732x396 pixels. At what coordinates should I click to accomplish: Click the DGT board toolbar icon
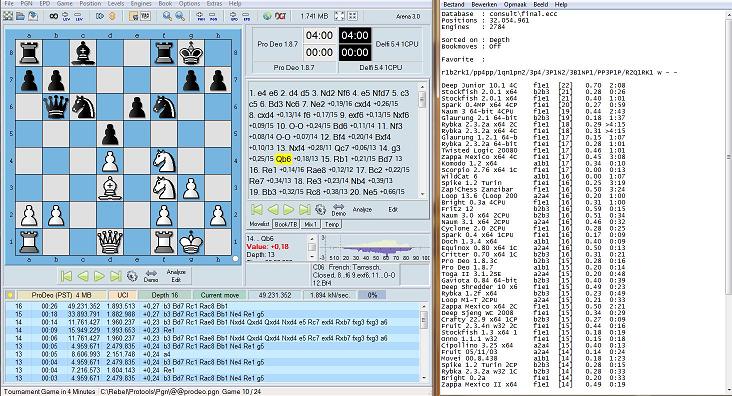point(281,16)
